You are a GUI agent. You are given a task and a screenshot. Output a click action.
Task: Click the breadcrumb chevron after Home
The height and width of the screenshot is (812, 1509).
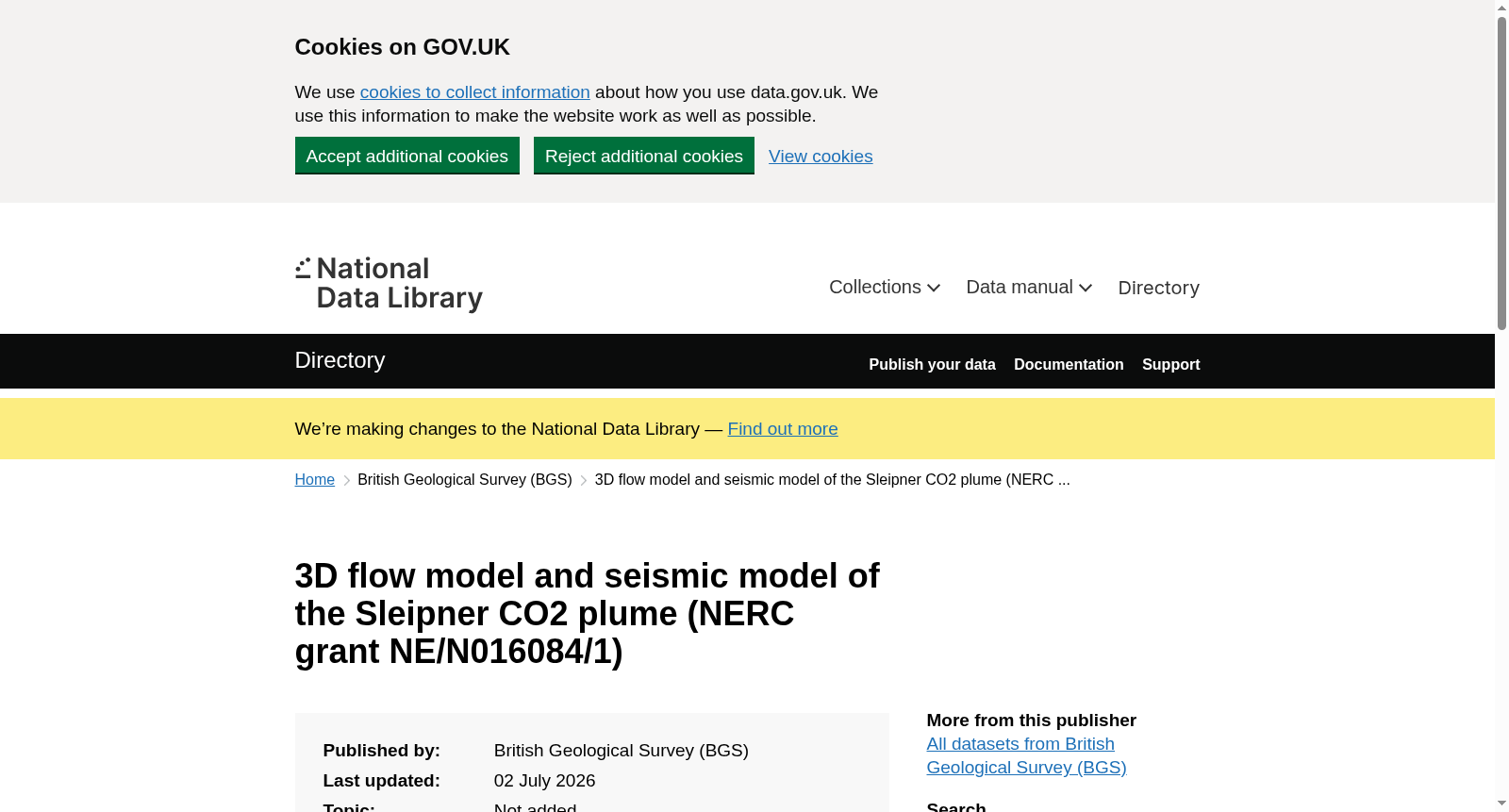(x=346, y=480)
